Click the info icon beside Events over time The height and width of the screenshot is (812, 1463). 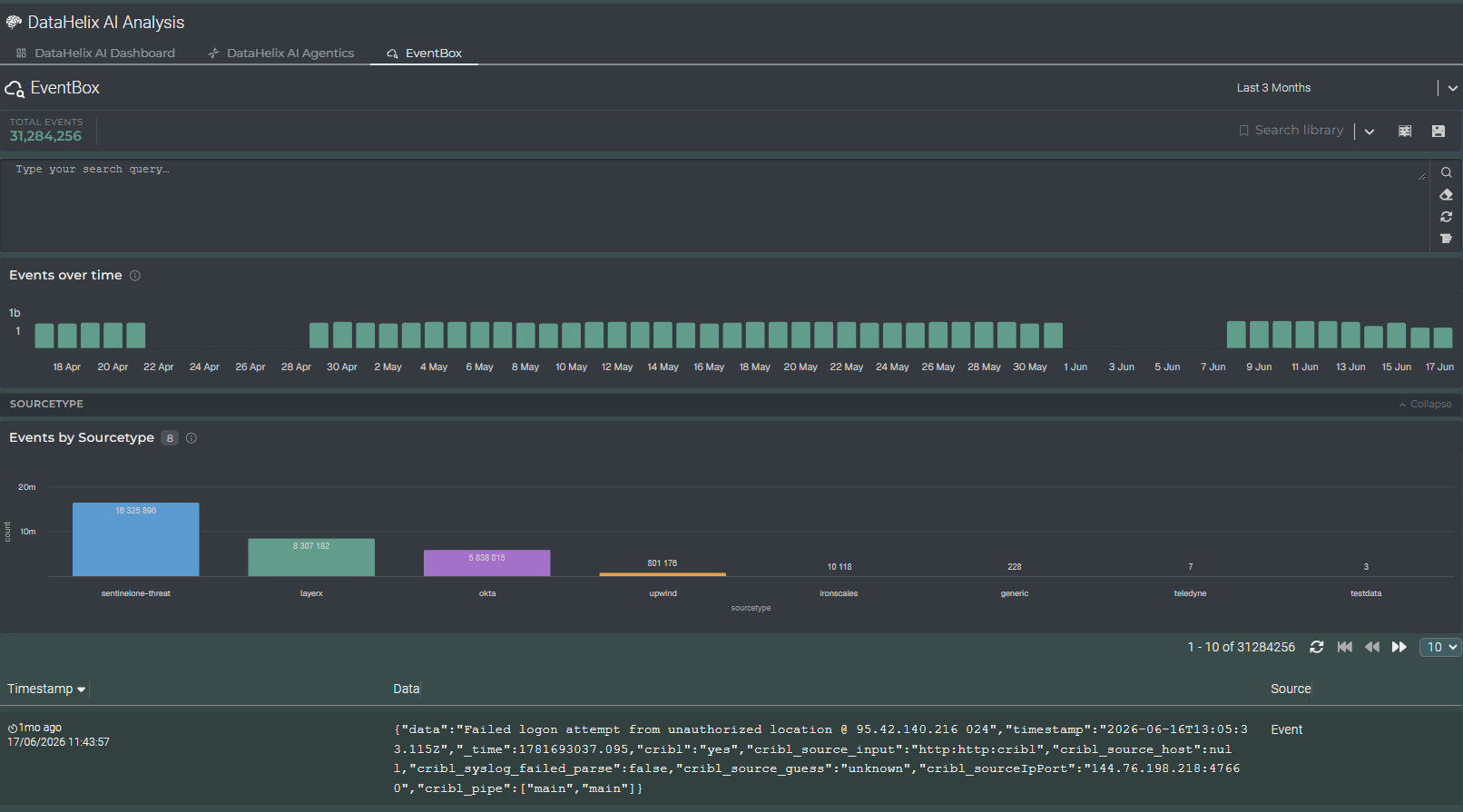pyautogui.click(x=135, y=276)
